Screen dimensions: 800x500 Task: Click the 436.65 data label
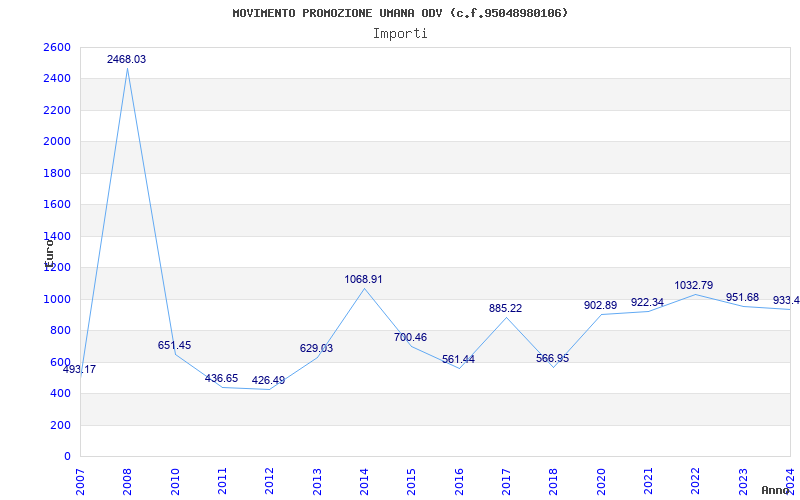click(221, 379)
